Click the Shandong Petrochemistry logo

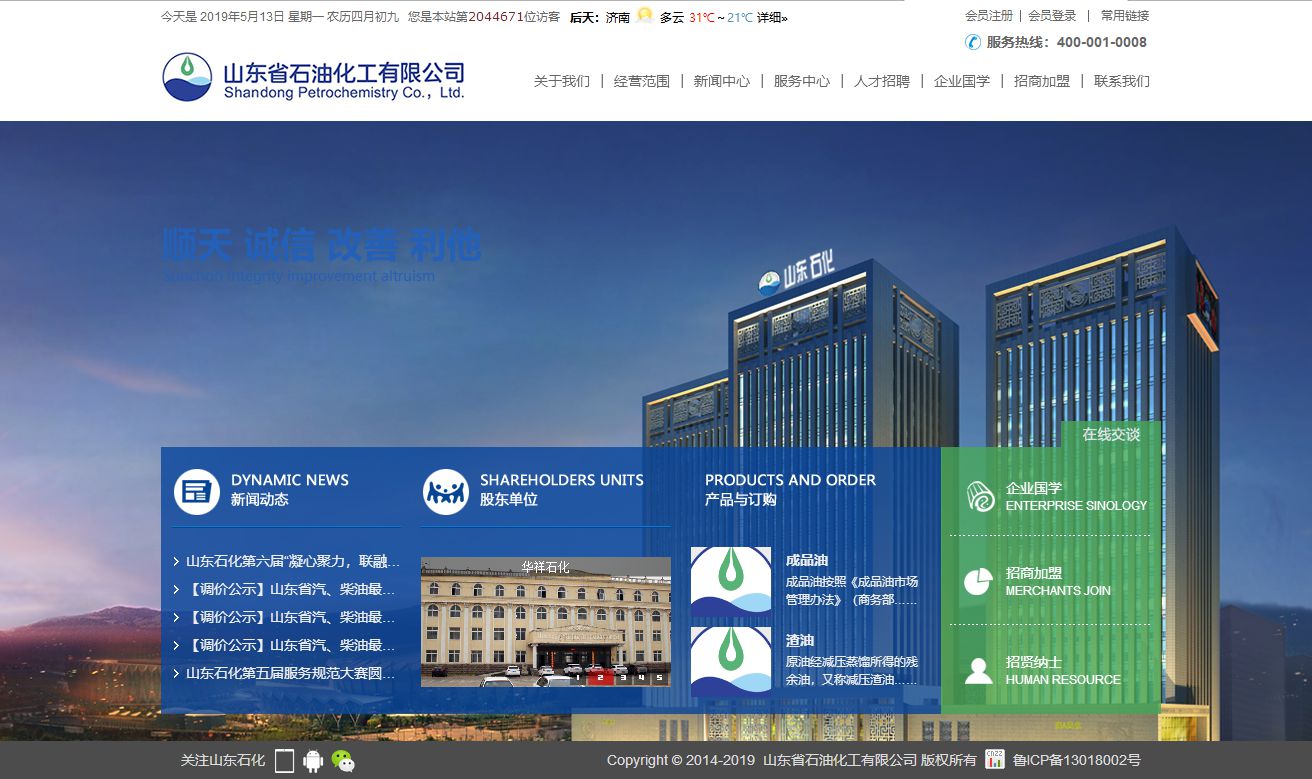tap(314, 78)
